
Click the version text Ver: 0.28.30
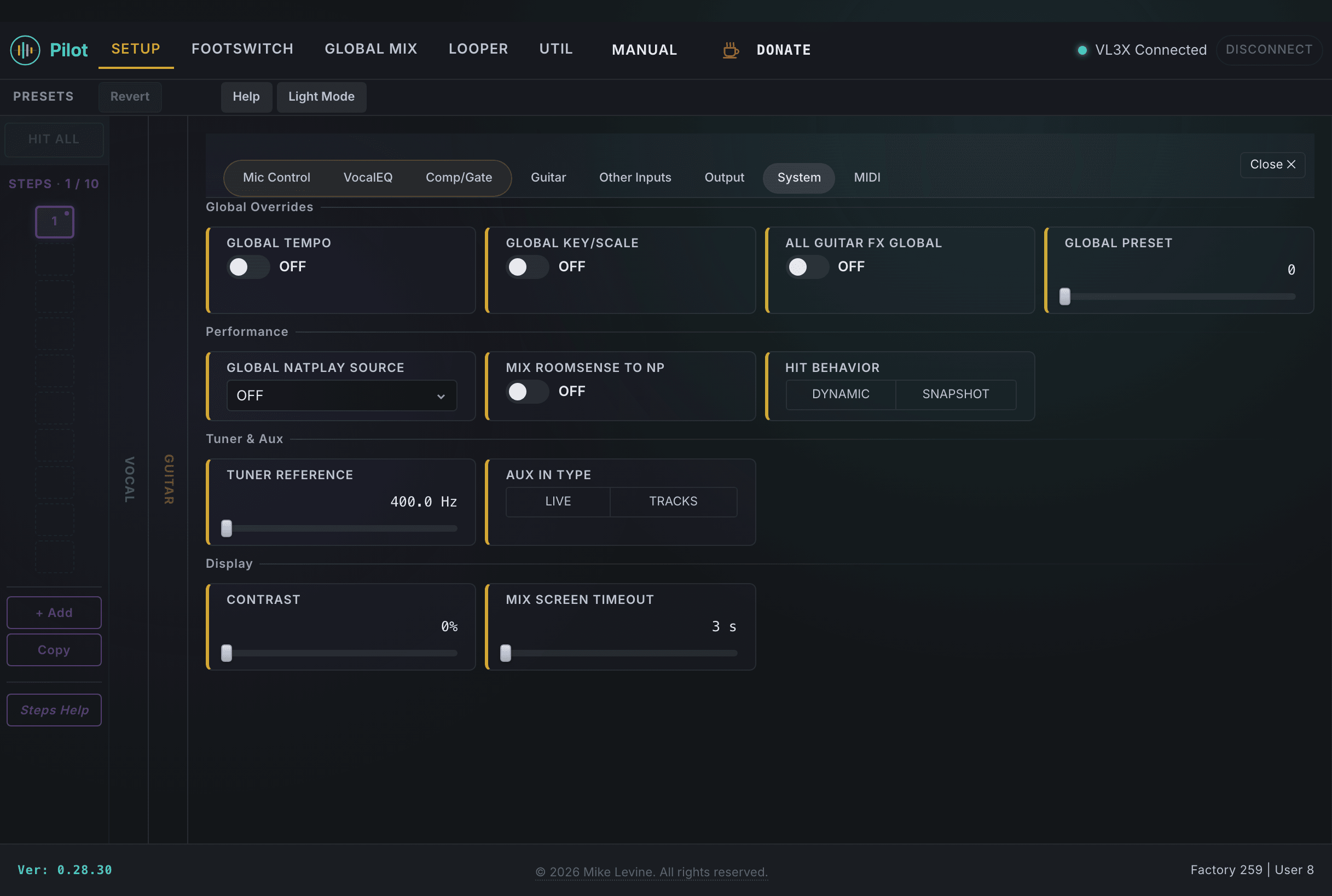pyautogui.click(x=65, y=870)
